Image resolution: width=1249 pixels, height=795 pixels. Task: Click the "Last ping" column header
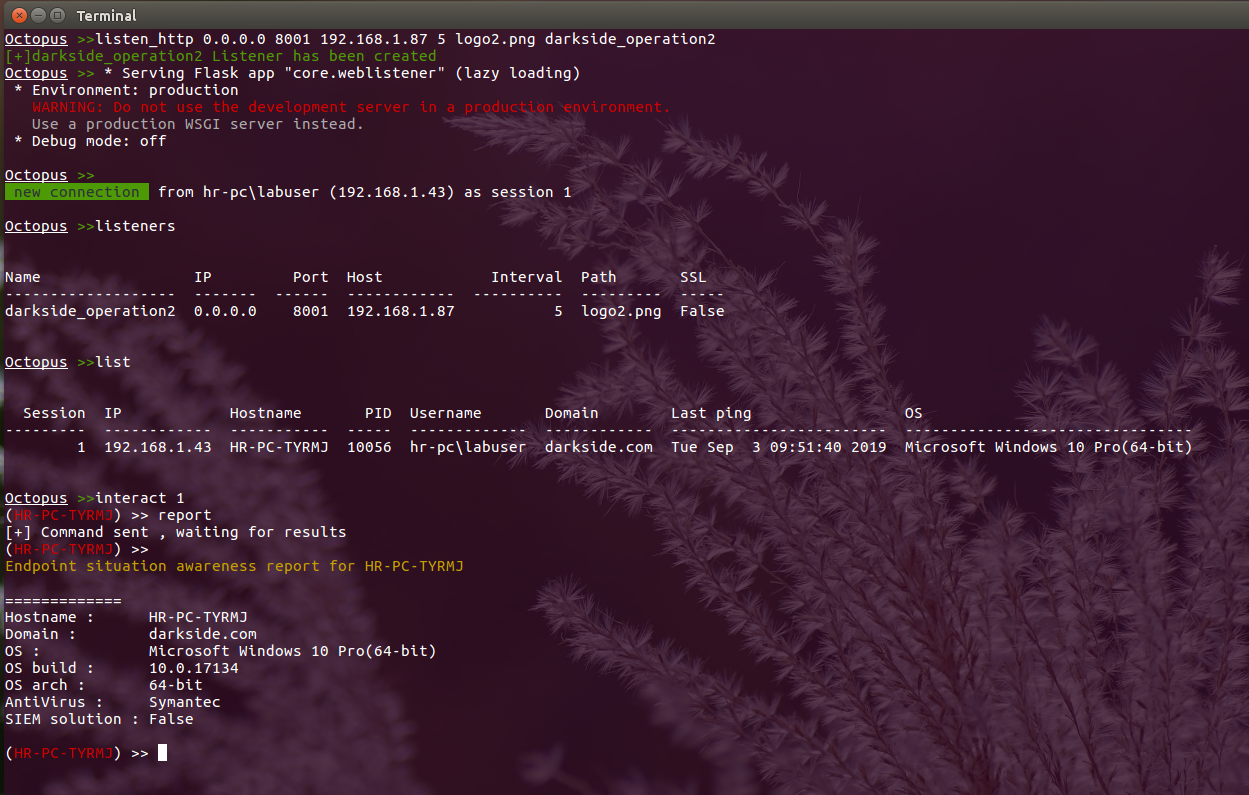711,413
